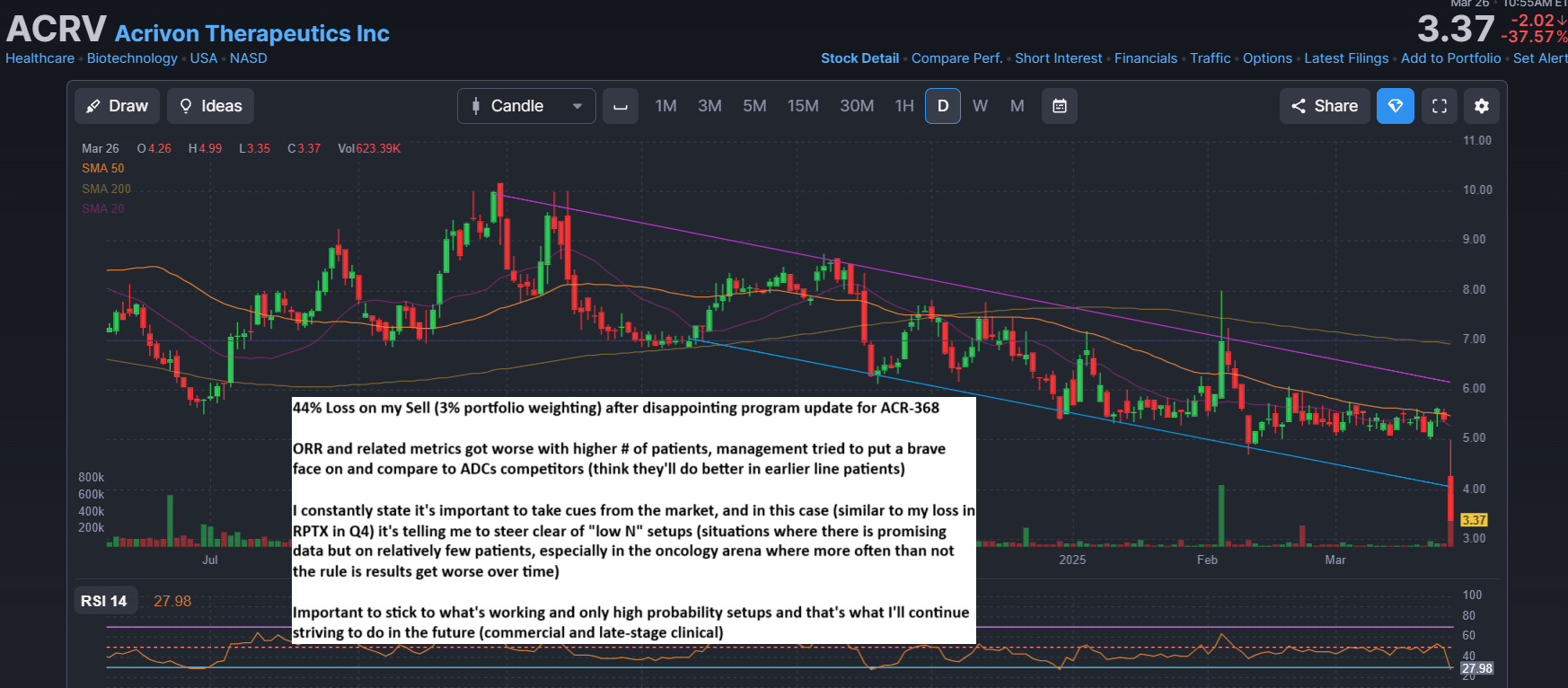Open the NASD exchange link
Image resolution: width=1568 pixels, height=688 pixels.
248,58
